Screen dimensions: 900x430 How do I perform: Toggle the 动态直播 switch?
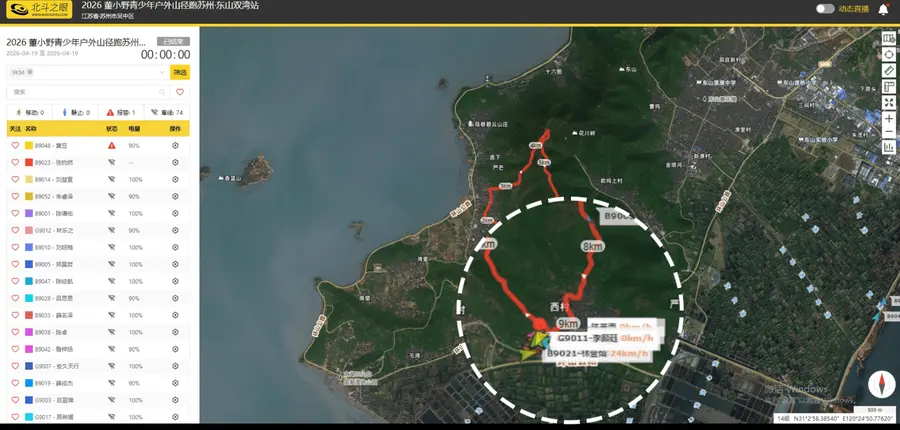click(x=825, y=9)
